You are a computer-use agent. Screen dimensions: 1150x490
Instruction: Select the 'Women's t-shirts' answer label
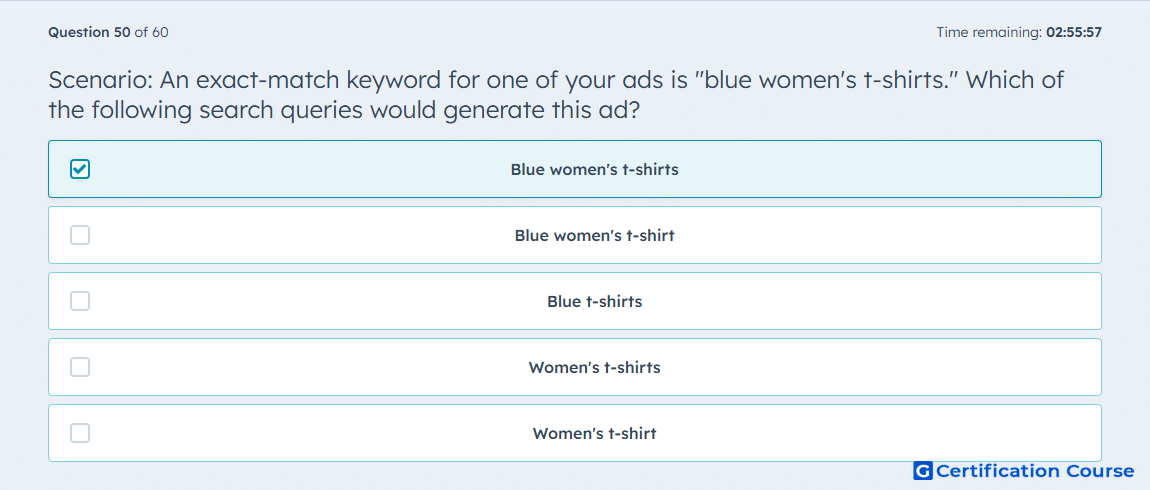click(595, 368)
